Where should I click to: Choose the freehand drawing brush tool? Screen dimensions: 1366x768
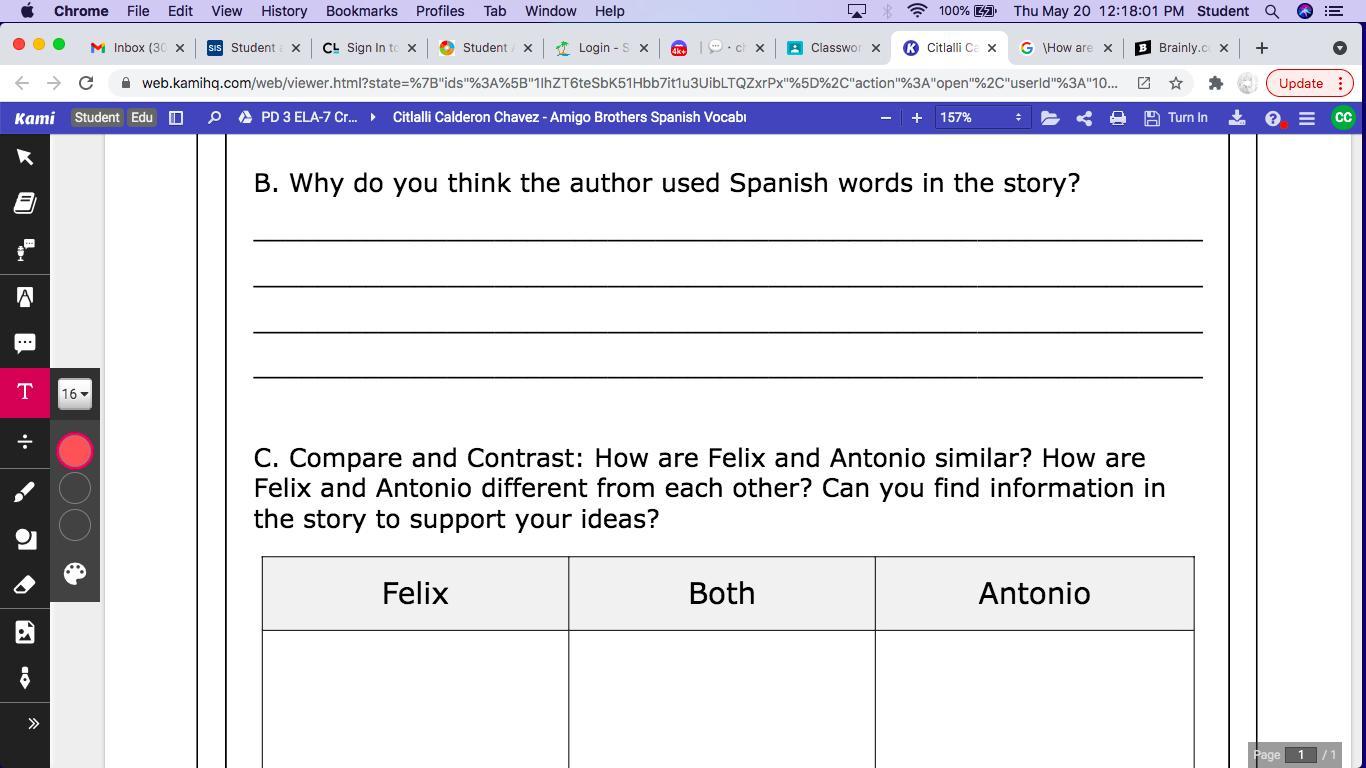(25, 492)
